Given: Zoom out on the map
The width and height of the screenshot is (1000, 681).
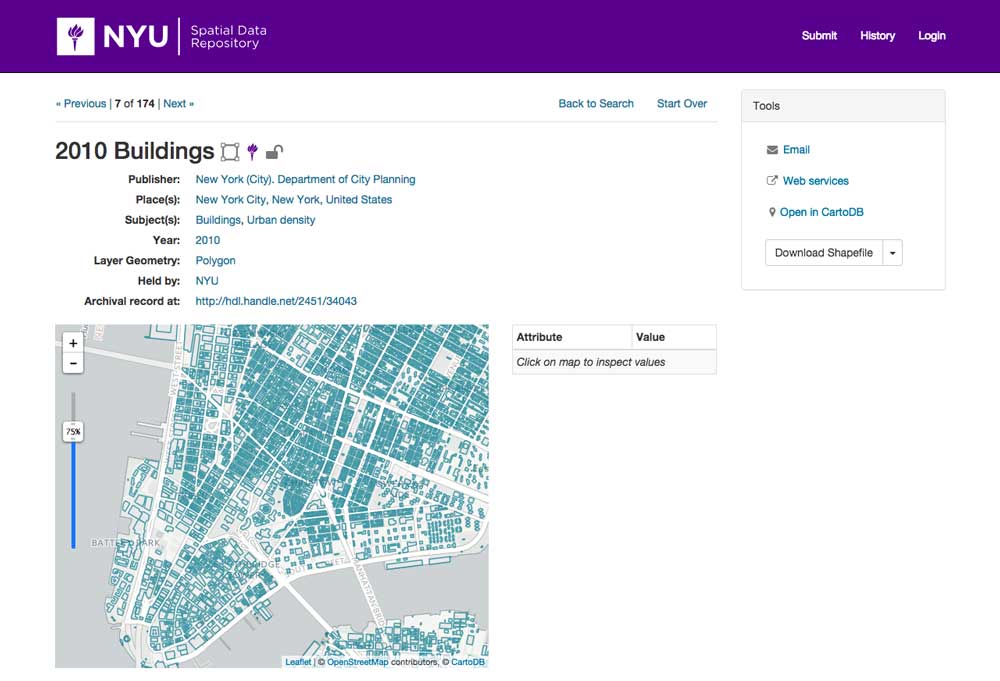Looking at the screenshot, I should 73,362.
